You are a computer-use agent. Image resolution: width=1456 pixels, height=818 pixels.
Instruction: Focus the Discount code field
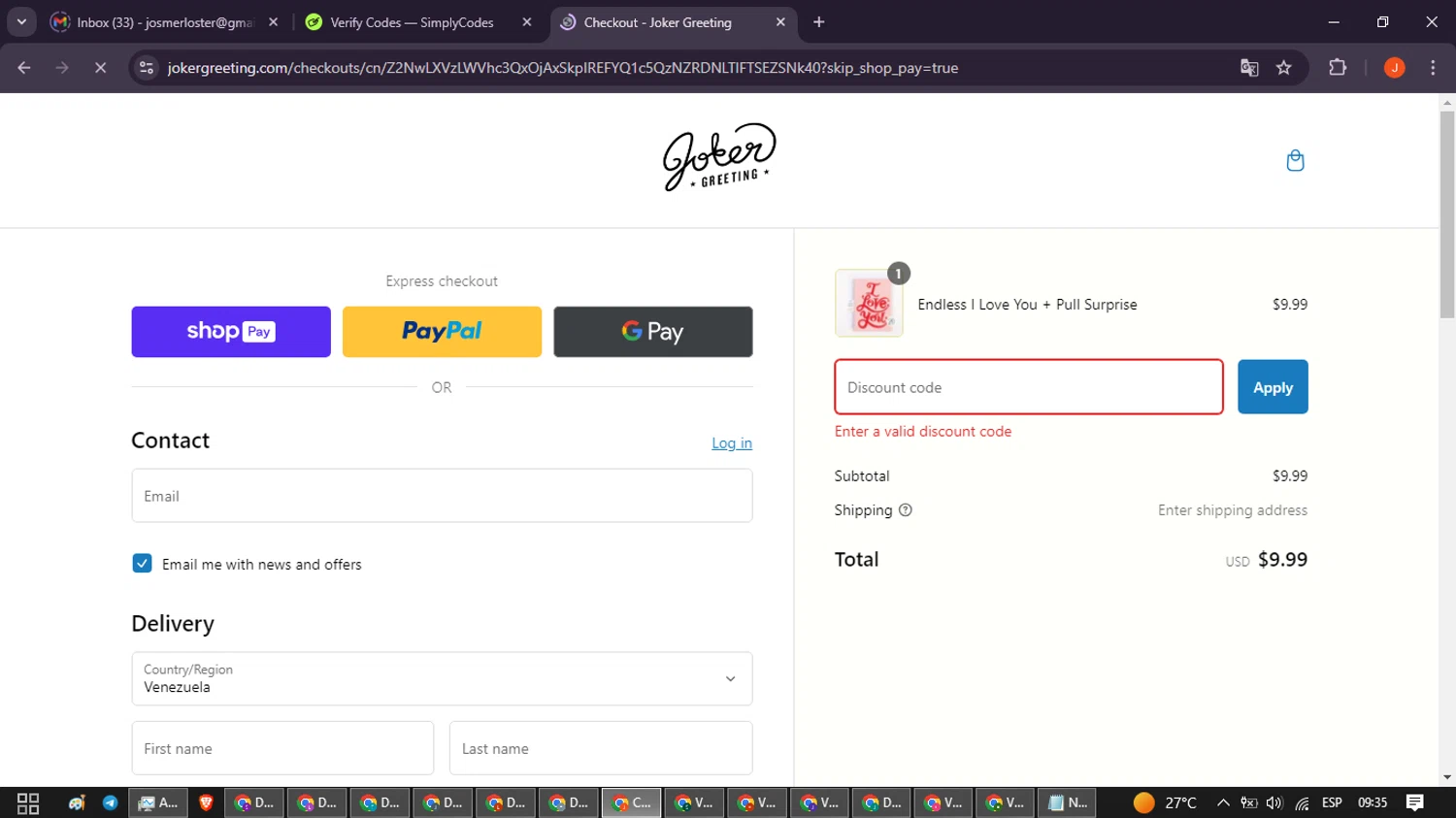pos(1029,387)
